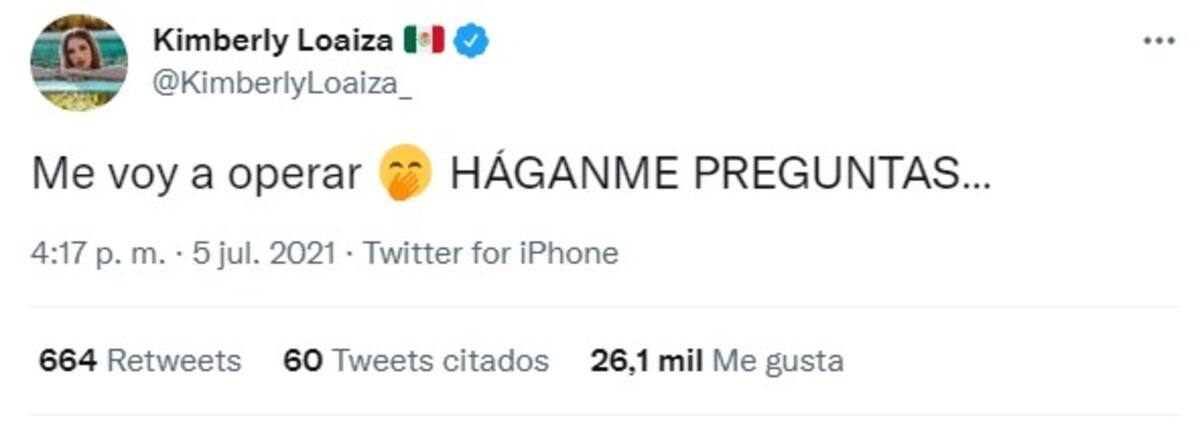Click the "Tweets citados" label
Screen dimensions: 1200x430
point(440,360)
